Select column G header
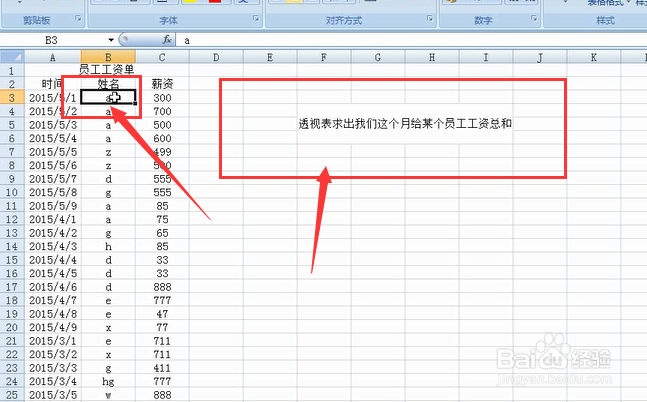Viewport: 647px width, 402px height. (x=378, y=57)
